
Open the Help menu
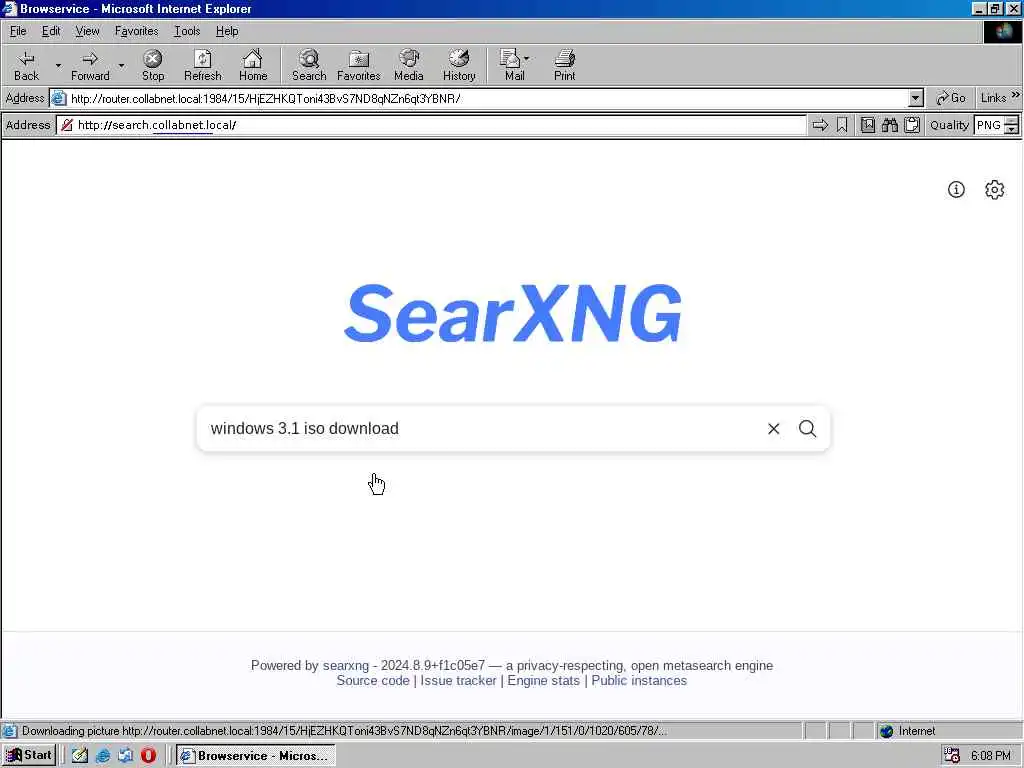pos(227,31)
